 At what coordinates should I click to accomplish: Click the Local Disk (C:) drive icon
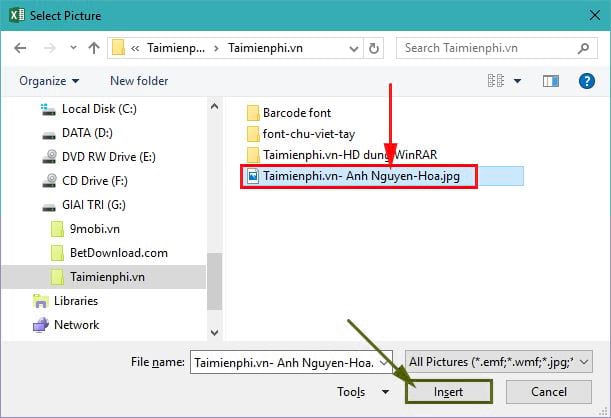click(x=48, y=109)
